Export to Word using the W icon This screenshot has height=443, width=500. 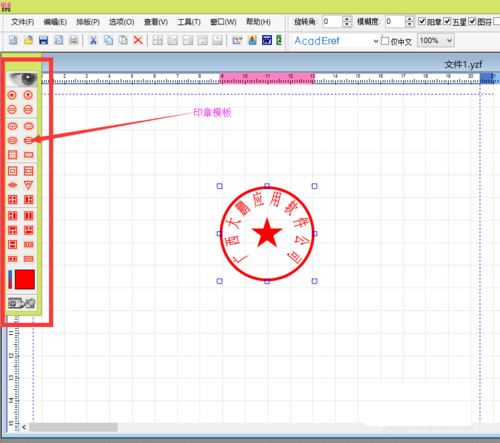click(267, 40)
